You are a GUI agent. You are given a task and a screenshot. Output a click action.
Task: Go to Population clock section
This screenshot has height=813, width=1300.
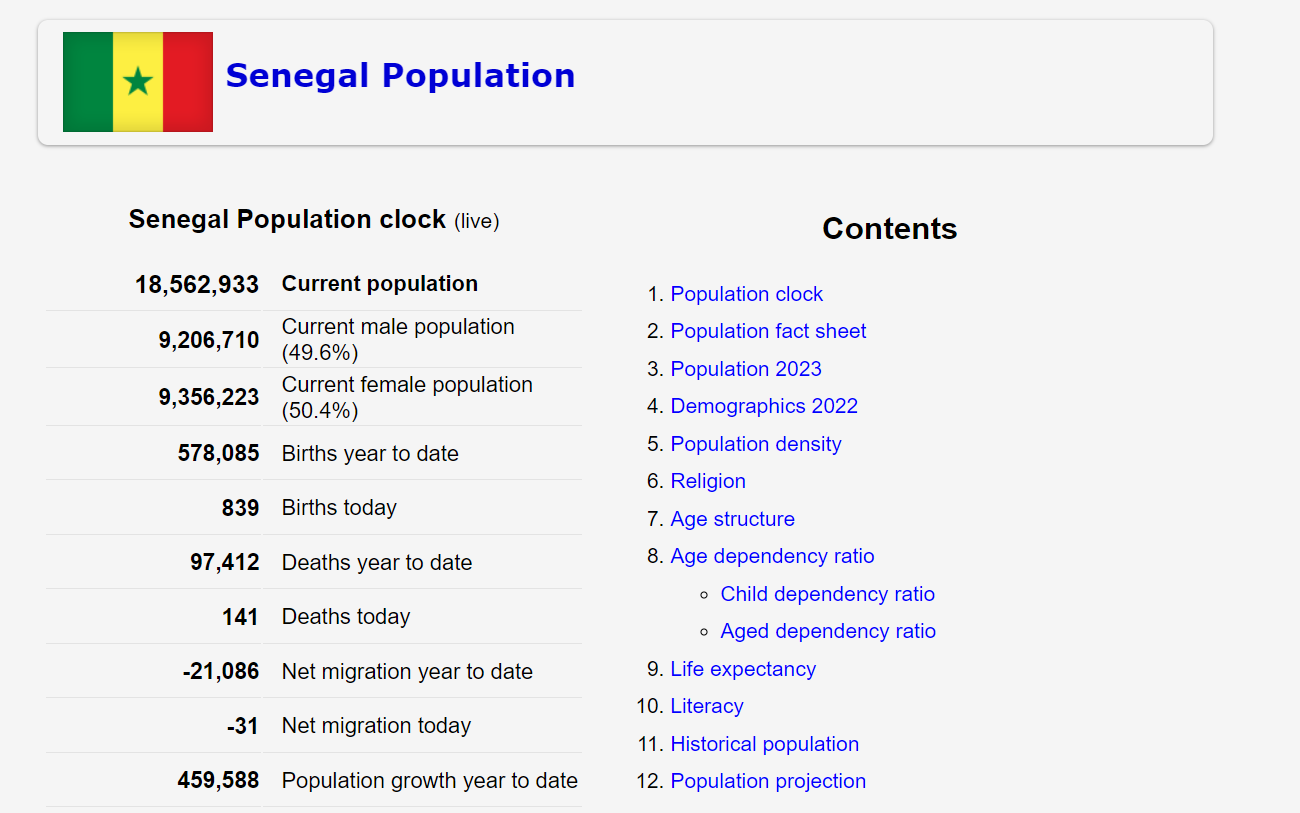746,294
